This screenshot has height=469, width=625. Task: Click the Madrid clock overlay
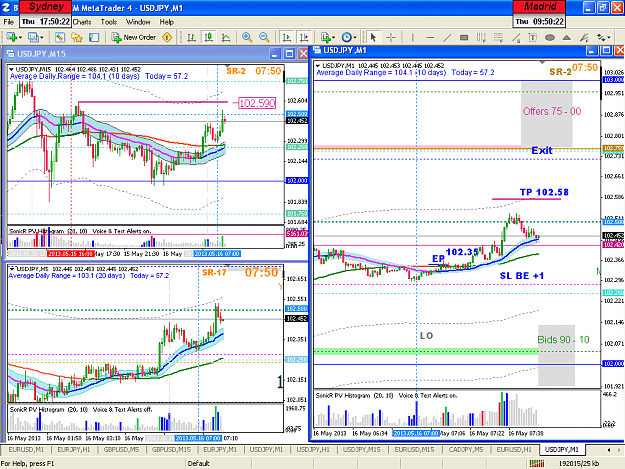[x=539, y=14]
